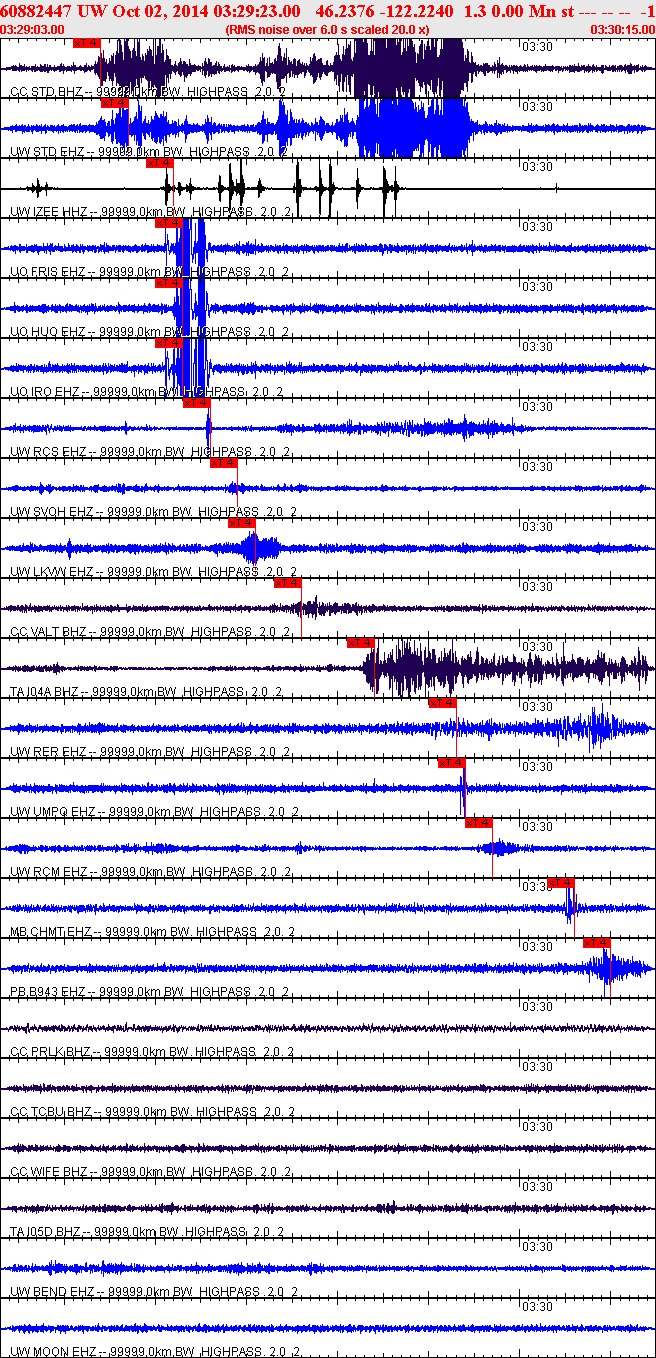Click the TA J05D BHZ station label
656x1358 pixels.
tap(147, 1232)
